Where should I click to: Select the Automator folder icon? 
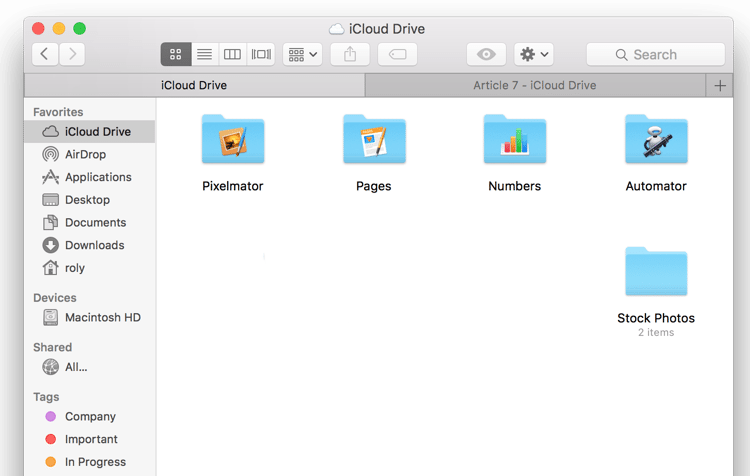click(656, 139)
